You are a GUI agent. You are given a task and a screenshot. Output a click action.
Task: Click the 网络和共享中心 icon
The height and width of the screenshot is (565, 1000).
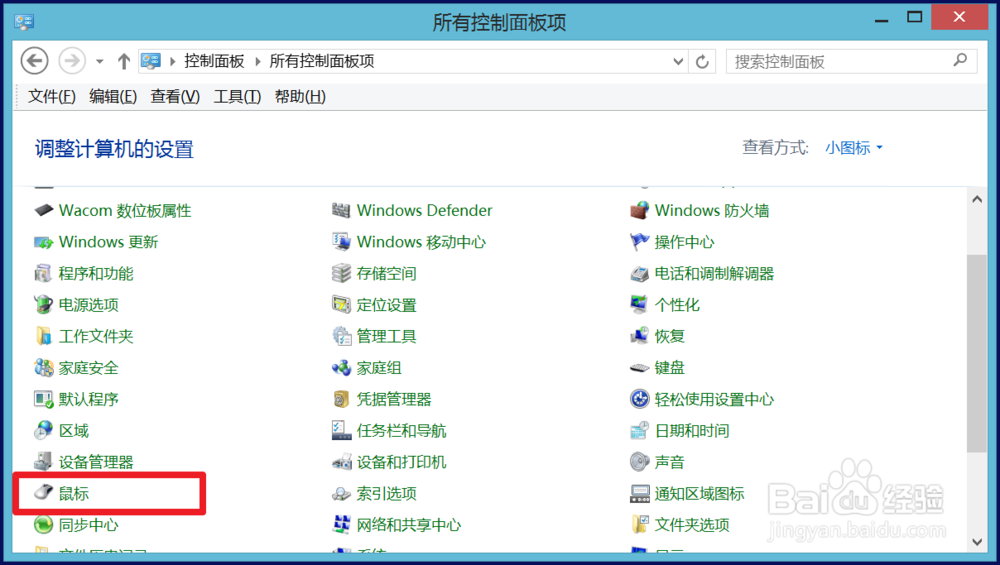pyautogui.click(x=341, y=525)
